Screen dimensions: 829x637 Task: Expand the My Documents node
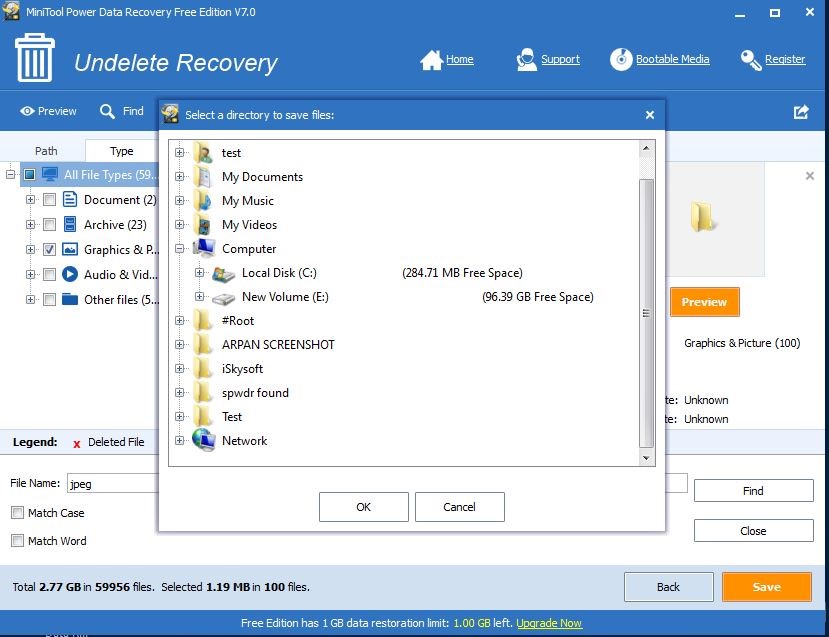pyautogui.click(x=180, y=176)
